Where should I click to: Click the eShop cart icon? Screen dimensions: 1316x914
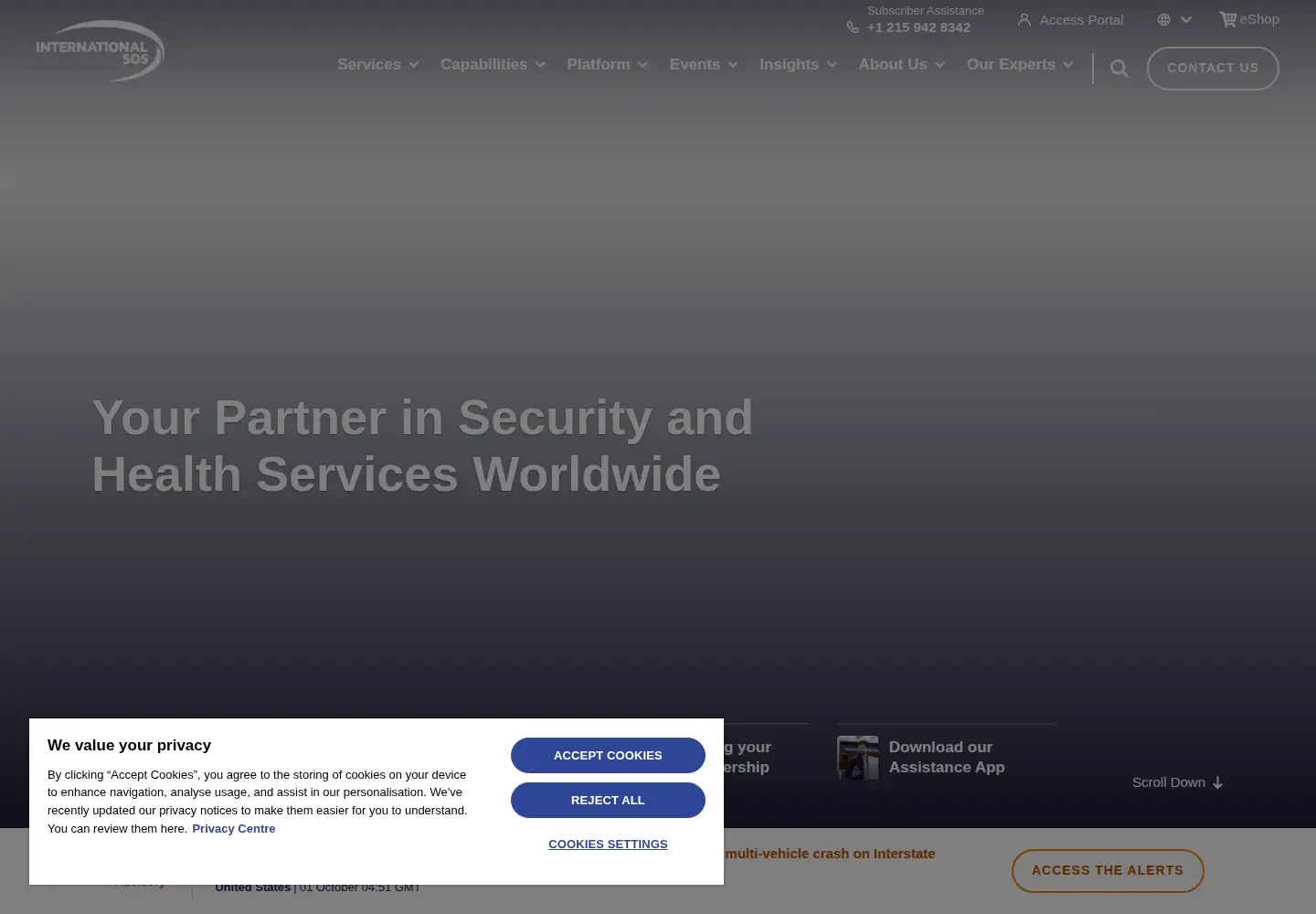(x=1227, y=19)
